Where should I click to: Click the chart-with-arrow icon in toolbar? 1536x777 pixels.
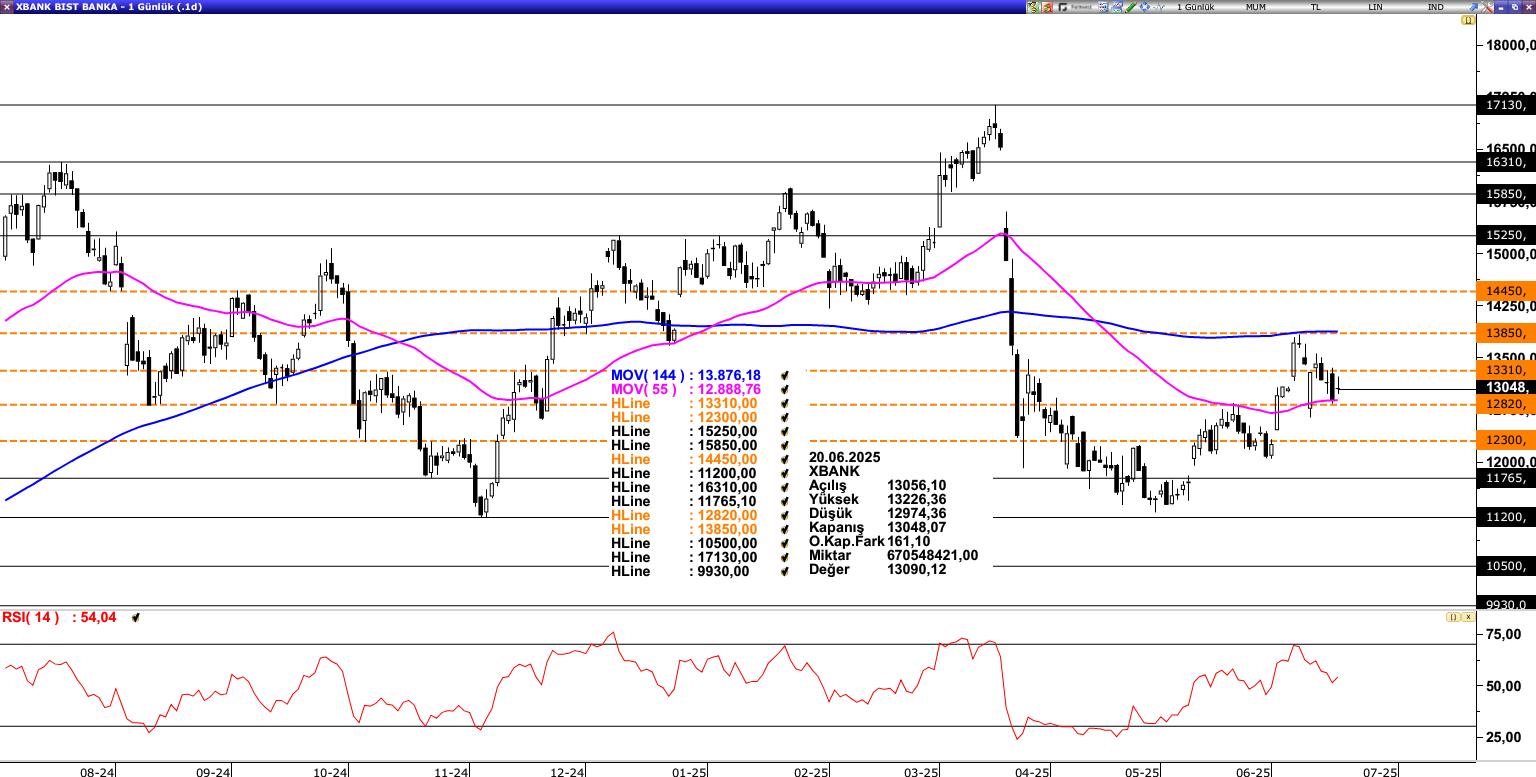[x=1116, y=6]
